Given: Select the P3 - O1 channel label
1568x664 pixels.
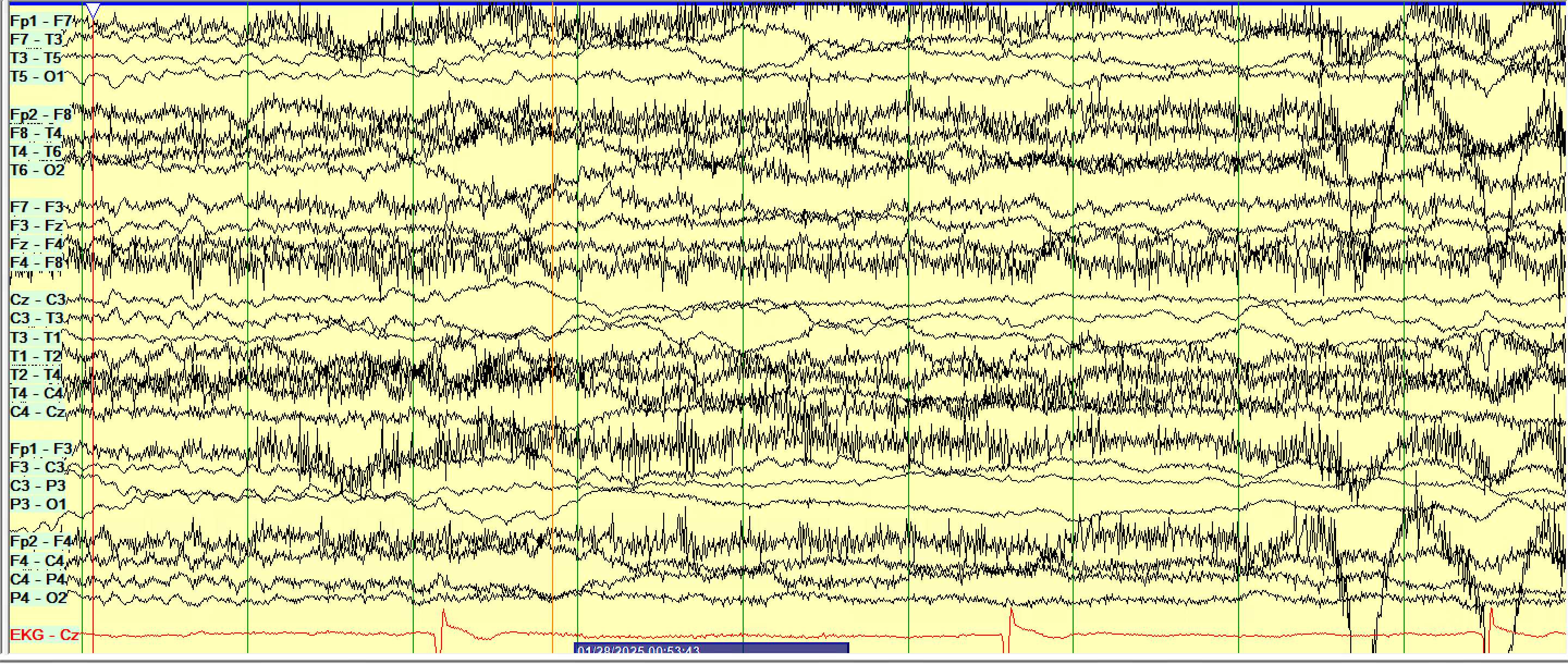Looking at the screenshot, I should tap(38, 505).
